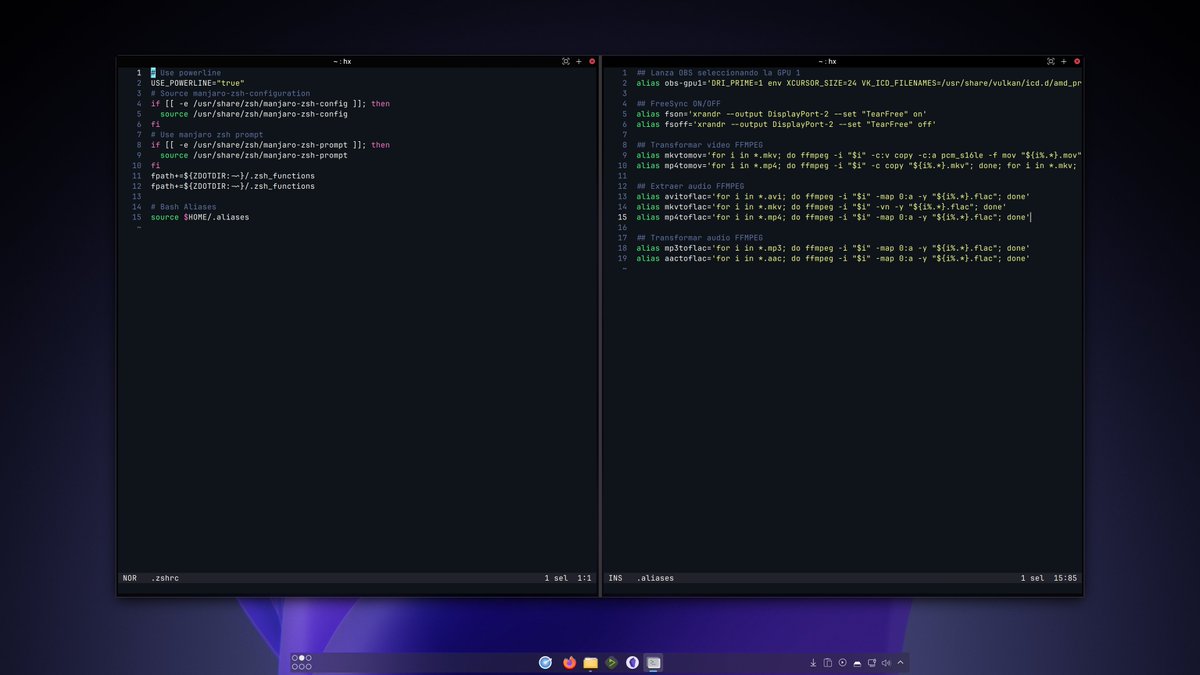This screenshot has height=675, width=1200.
Task: Click the '# Use manjaro zsh prompt' comment
Action: tap(207, 134)
